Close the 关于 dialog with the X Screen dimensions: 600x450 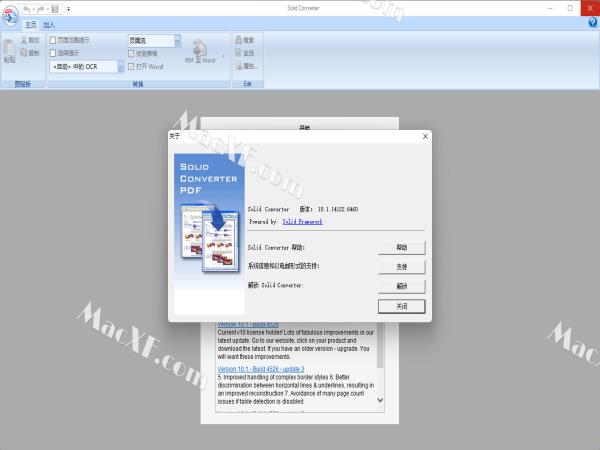(x=425, y=136)
